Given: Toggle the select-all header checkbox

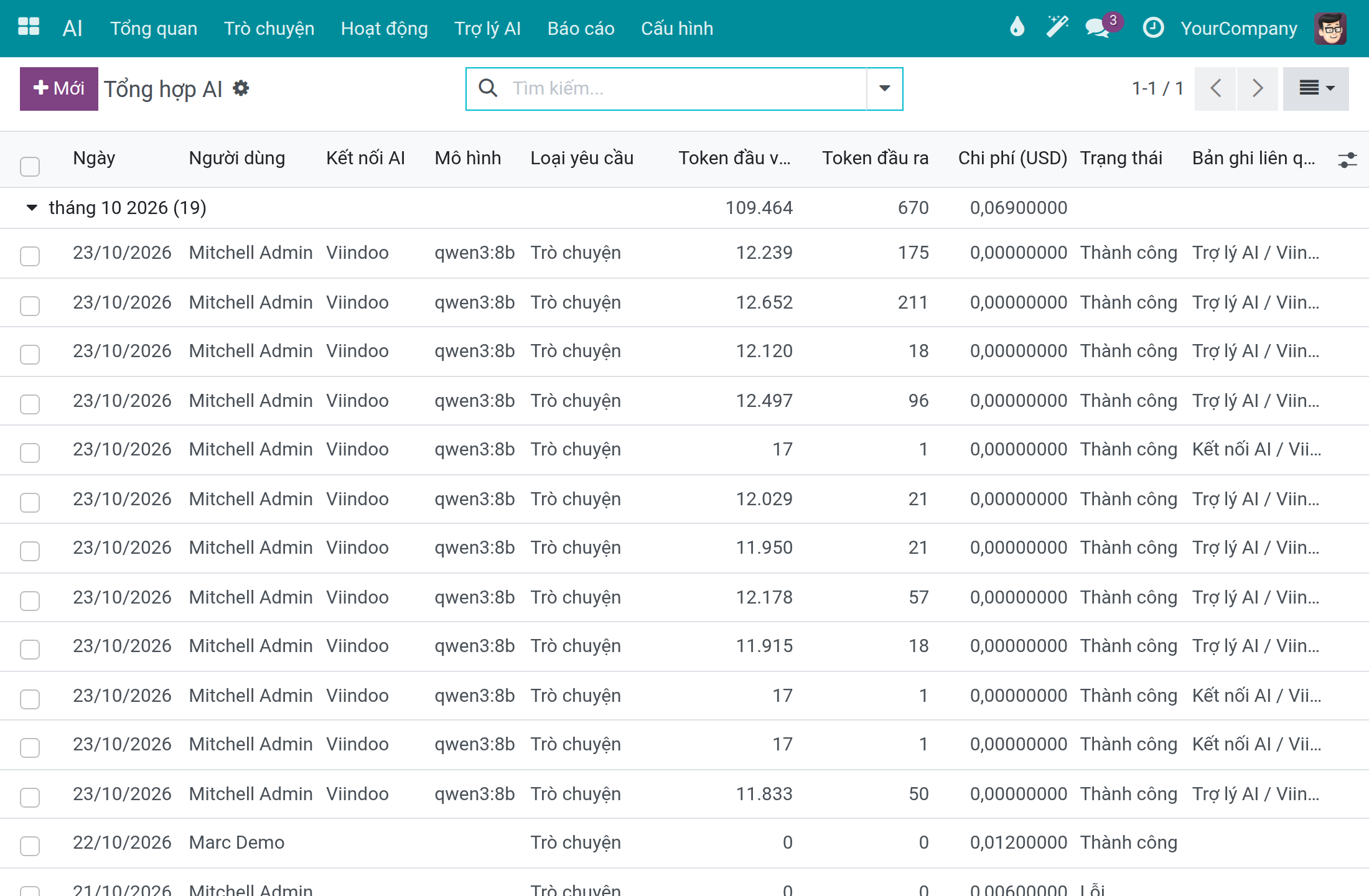Looking at the screenshot, I should (x=30, y=166).
